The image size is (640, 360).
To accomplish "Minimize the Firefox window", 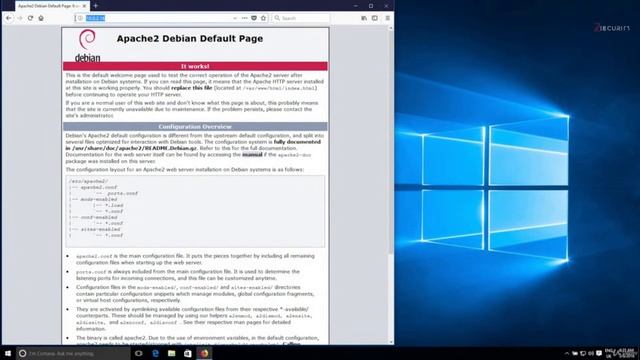I will point(356,6).
